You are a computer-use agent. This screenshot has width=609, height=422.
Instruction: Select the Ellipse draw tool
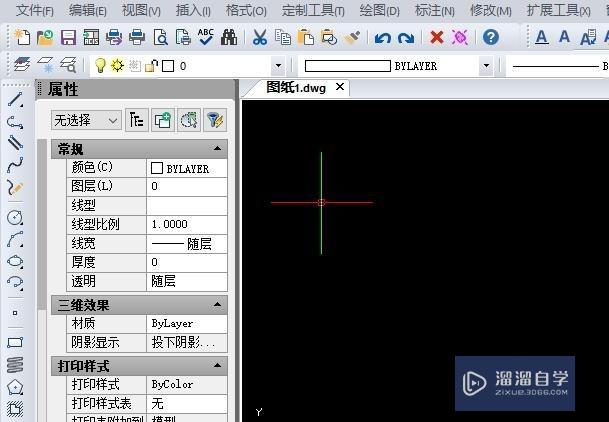click(15, 261)
